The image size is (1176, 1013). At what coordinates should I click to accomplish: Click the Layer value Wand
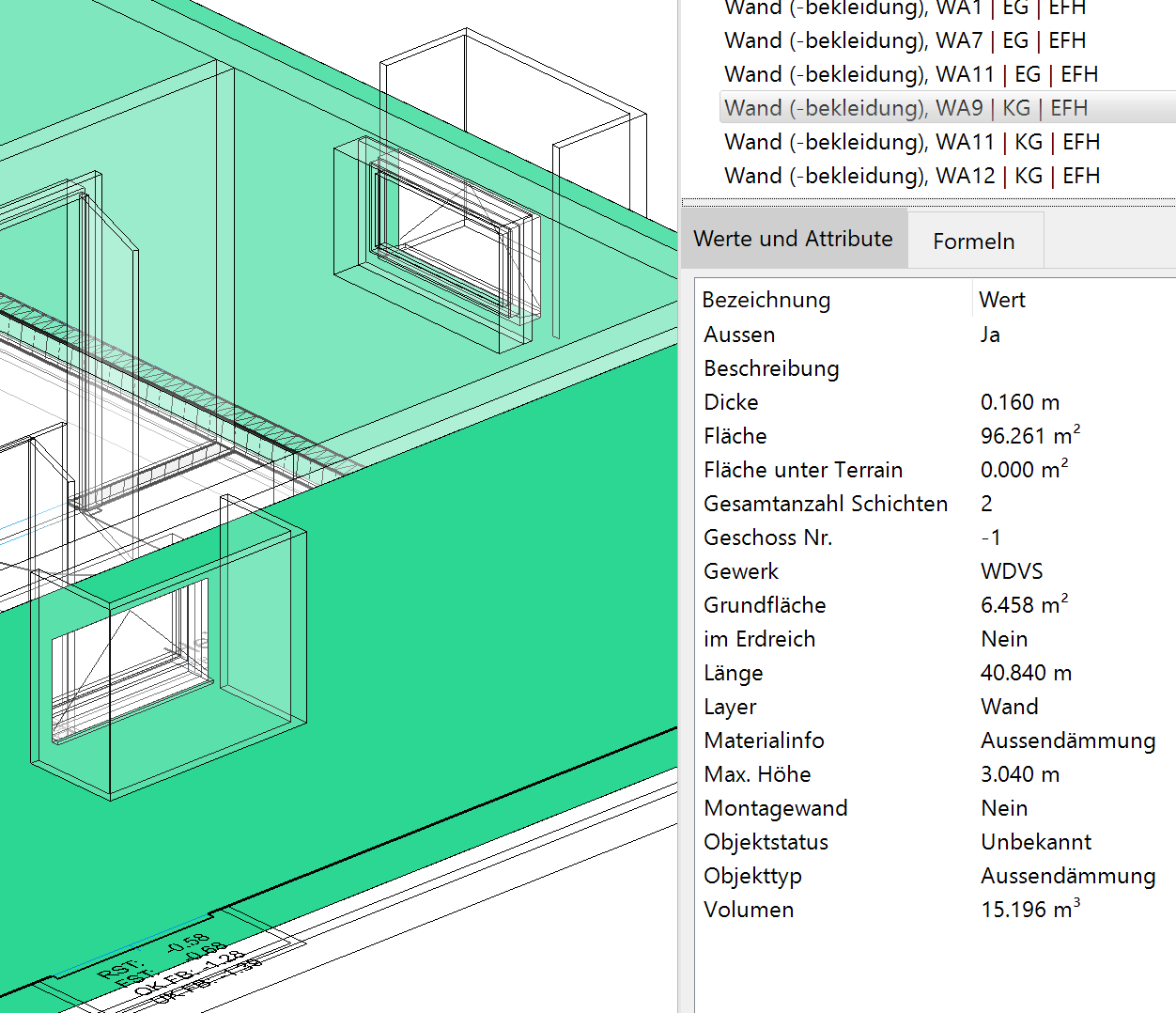(x=1010, y=707)
